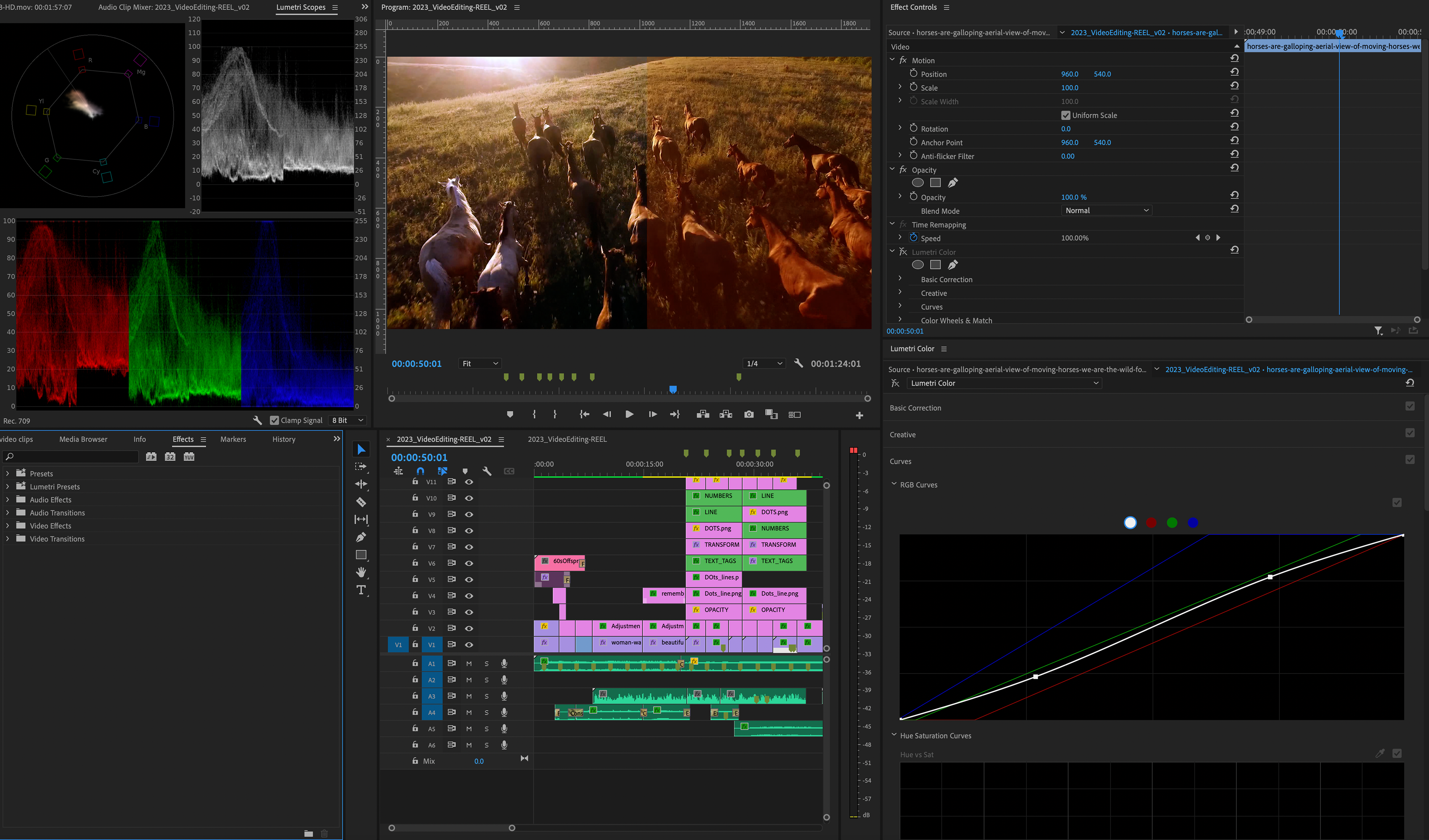
Task: Filter effects by 32-bit color
Action: point(170,457)
